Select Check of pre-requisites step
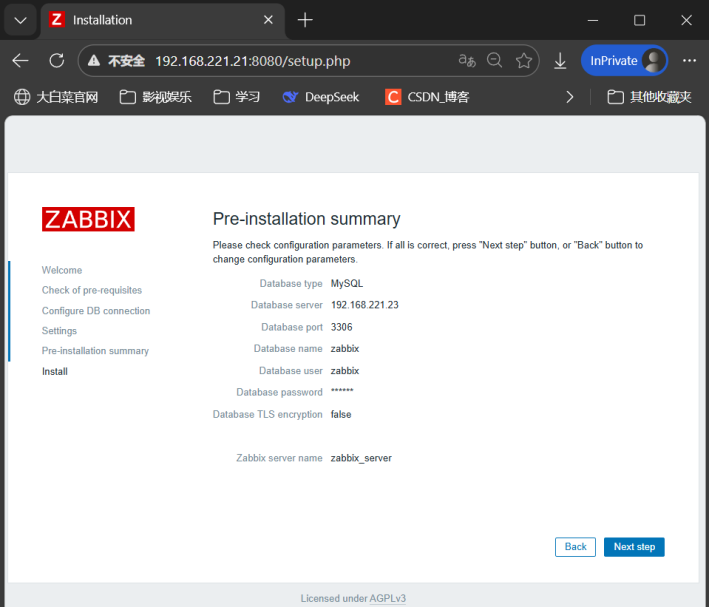Screen dimensions: 709x607 click(x=92, y=290)
